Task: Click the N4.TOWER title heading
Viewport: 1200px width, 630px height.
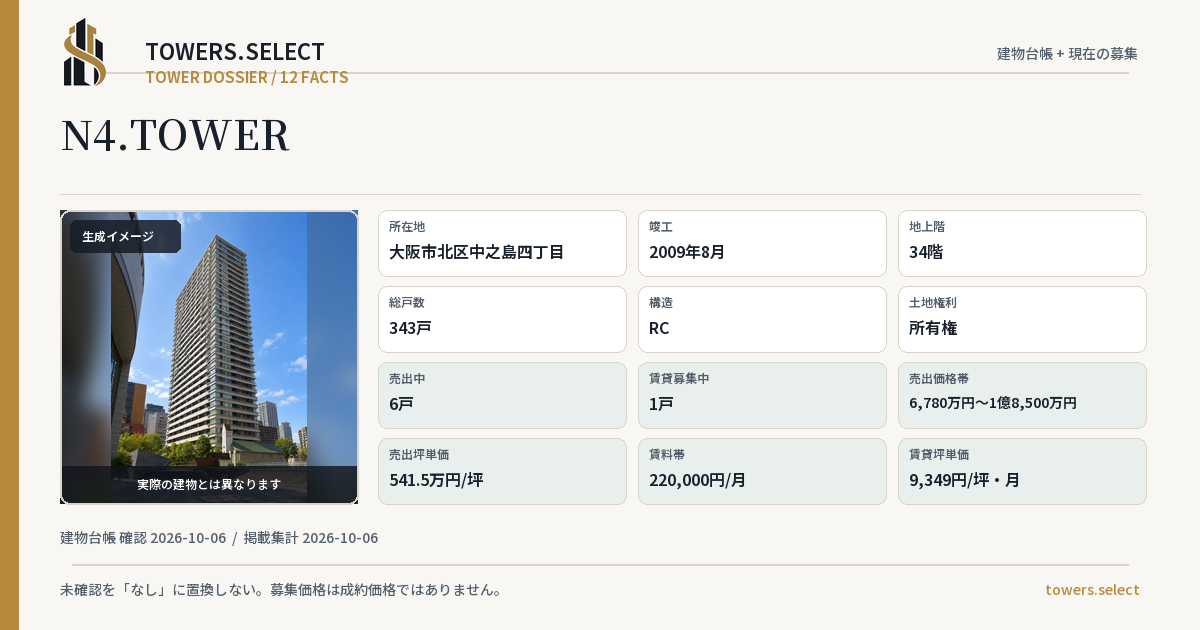Action: (175, 135)
